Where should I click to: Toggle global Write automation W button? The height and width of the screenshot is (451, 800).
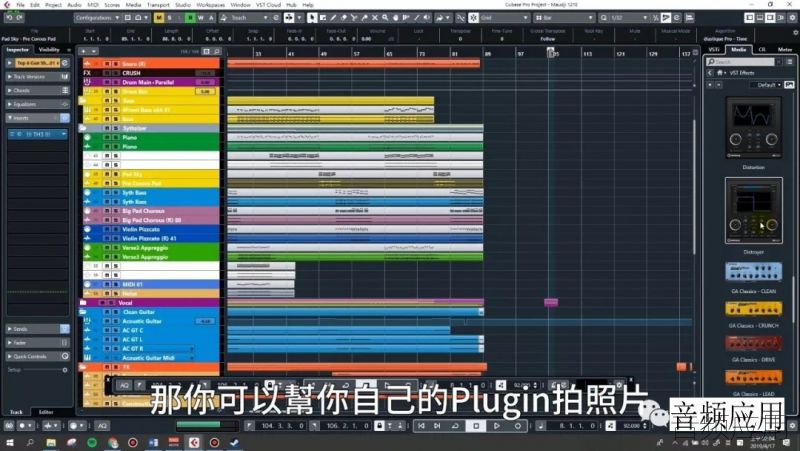point(201,17)
